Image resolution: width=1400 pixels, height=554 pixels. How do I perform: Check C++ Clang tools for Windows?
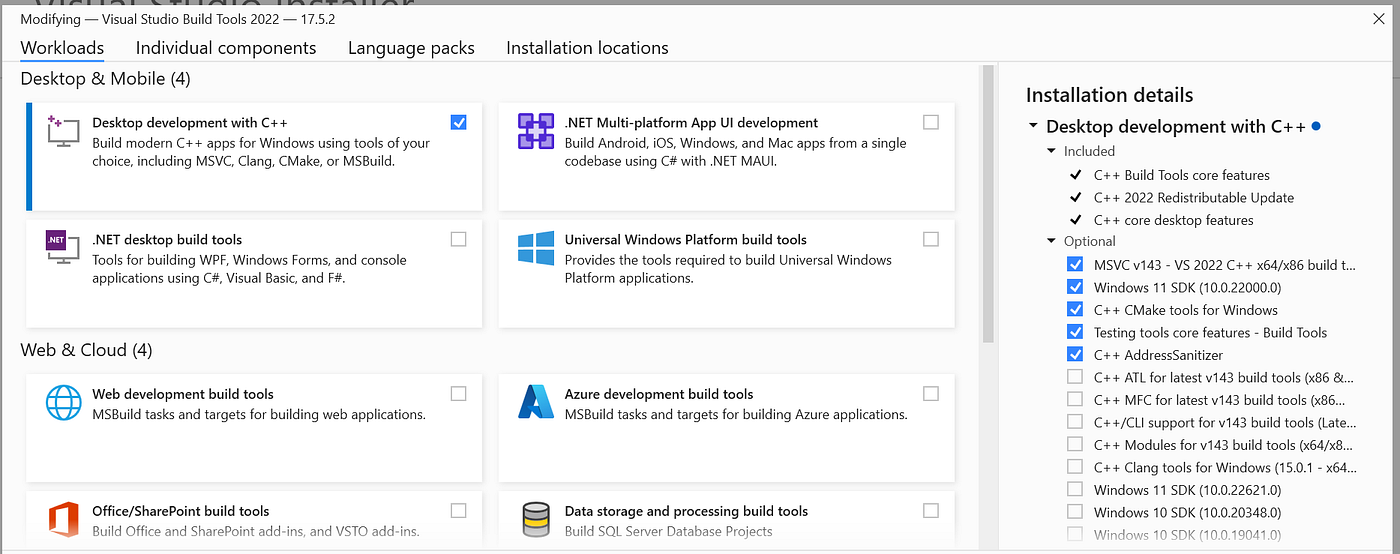tap(1075, 467)
